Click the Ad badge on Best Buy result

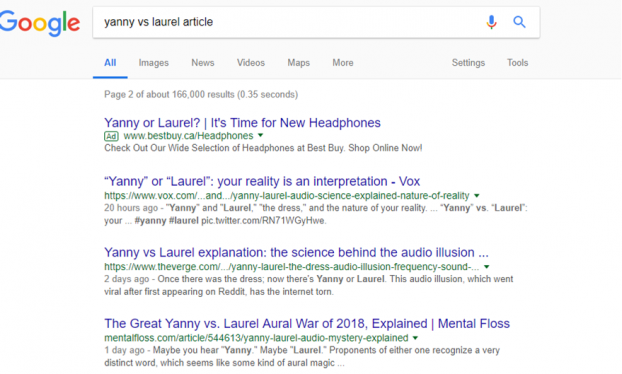click(x=111, y=136)
